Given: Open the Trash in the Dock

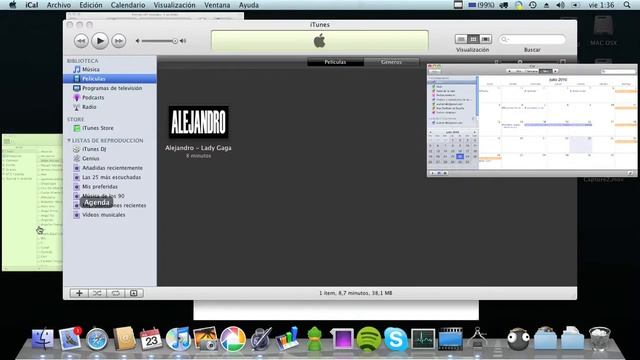Looking at the screenshot, I should 600,339.
